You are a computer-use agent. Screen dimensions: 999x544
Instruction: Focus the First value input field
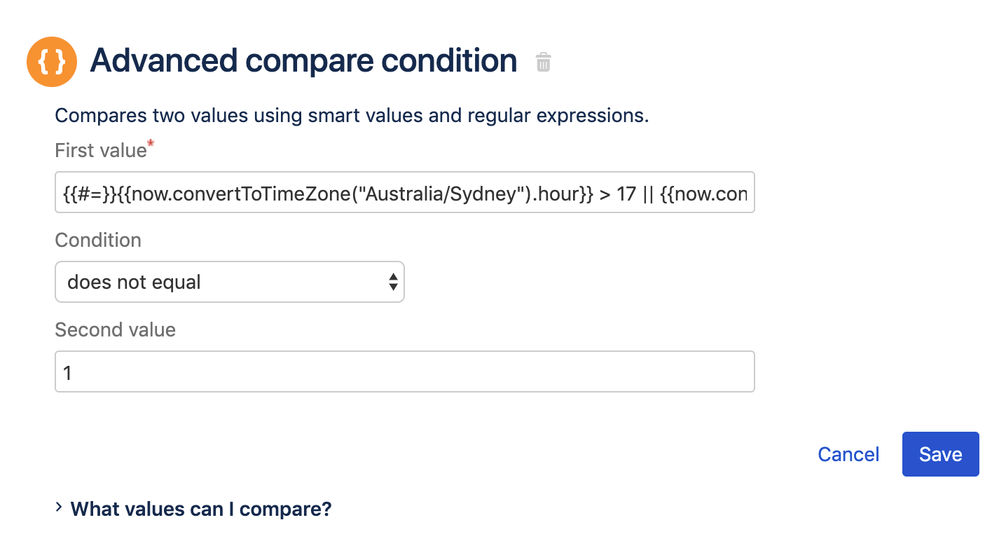pyautogui.click(x=404, y=194)
